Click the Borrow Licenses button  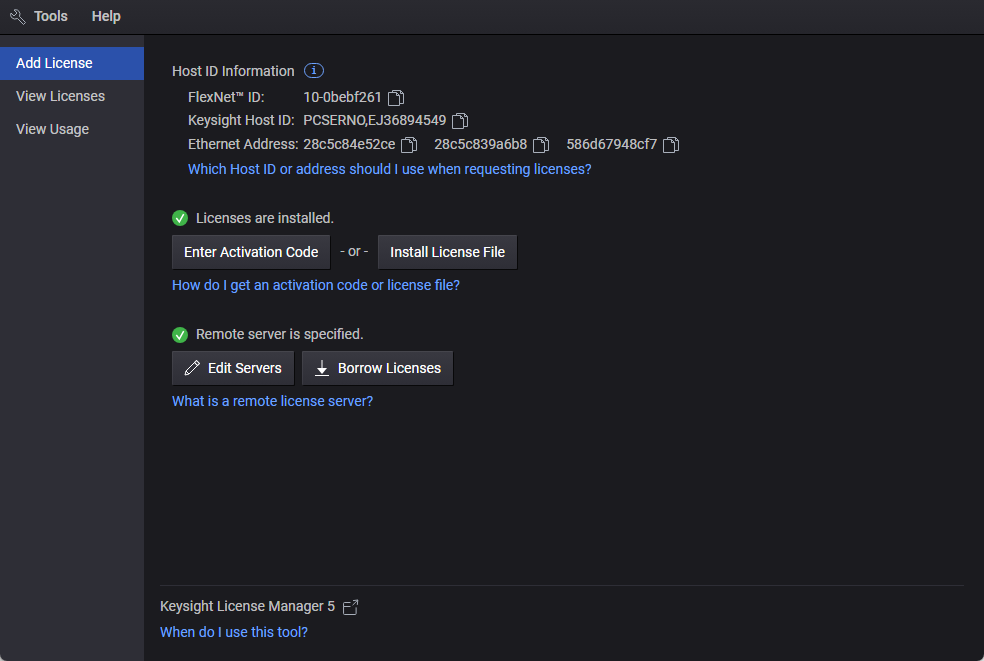[377, 368]
